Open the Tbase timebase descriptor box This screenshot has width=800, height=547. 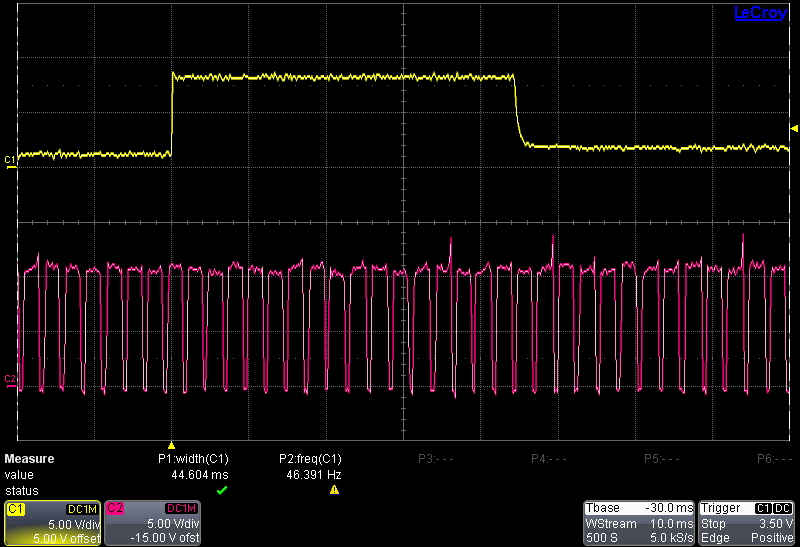pyautogui.click(x=639, y=523)
